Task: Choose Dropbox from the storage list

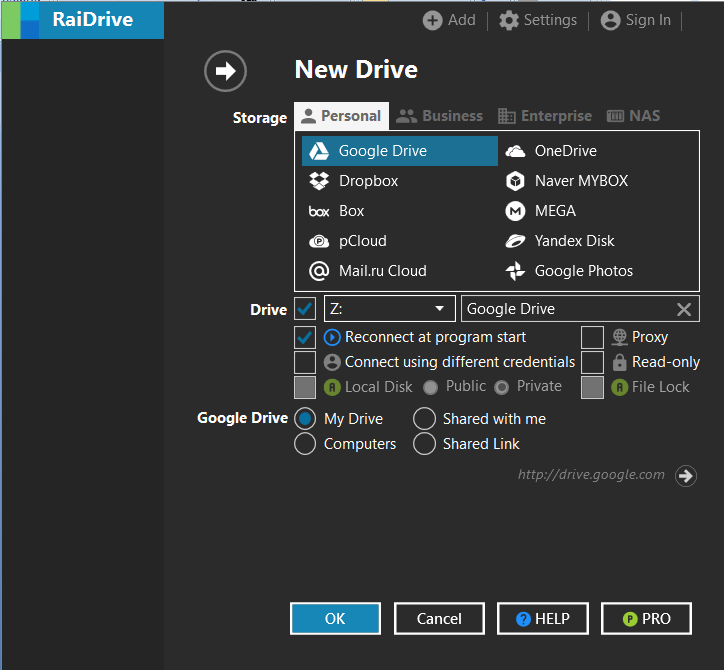Action: (368, 181)
